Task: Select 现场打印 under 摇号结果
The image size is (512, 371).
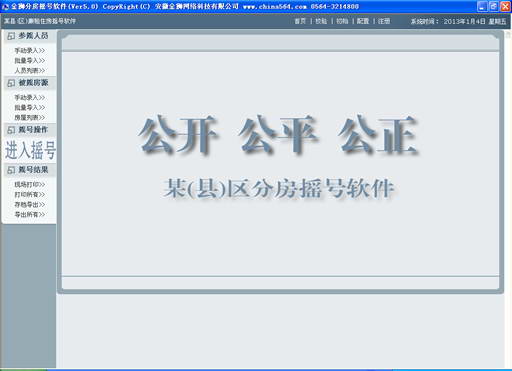Action: 30,185
